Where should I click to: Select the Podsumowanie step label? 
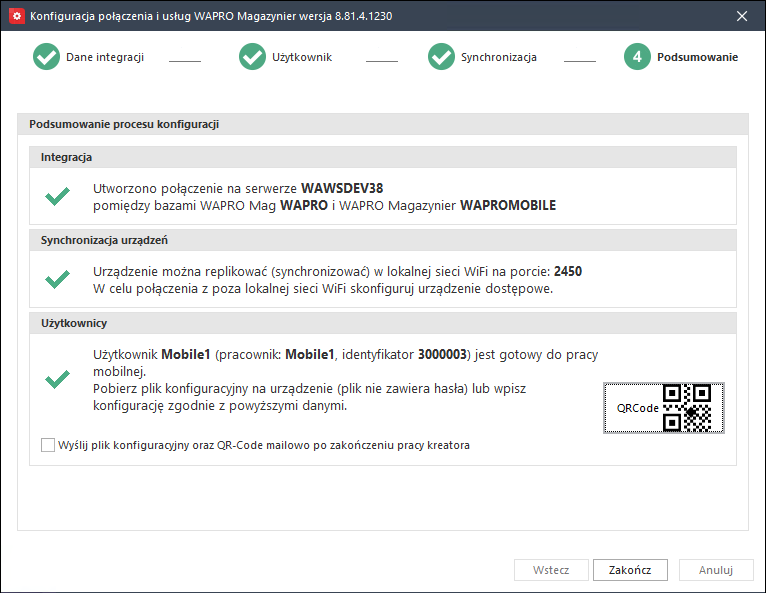click(697, 57)
